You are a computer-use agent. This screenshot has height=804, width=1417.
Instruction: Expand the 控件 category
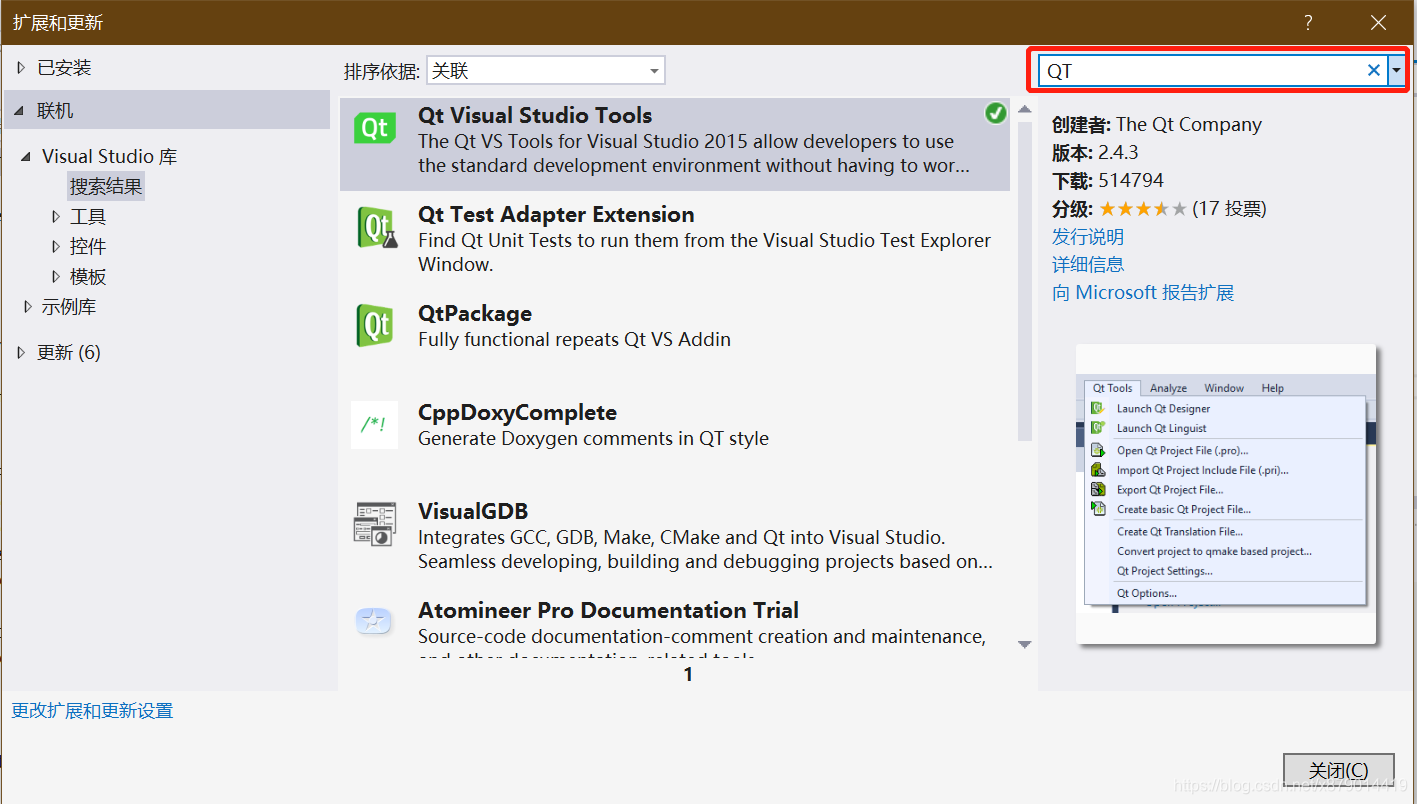click(56, 246)
